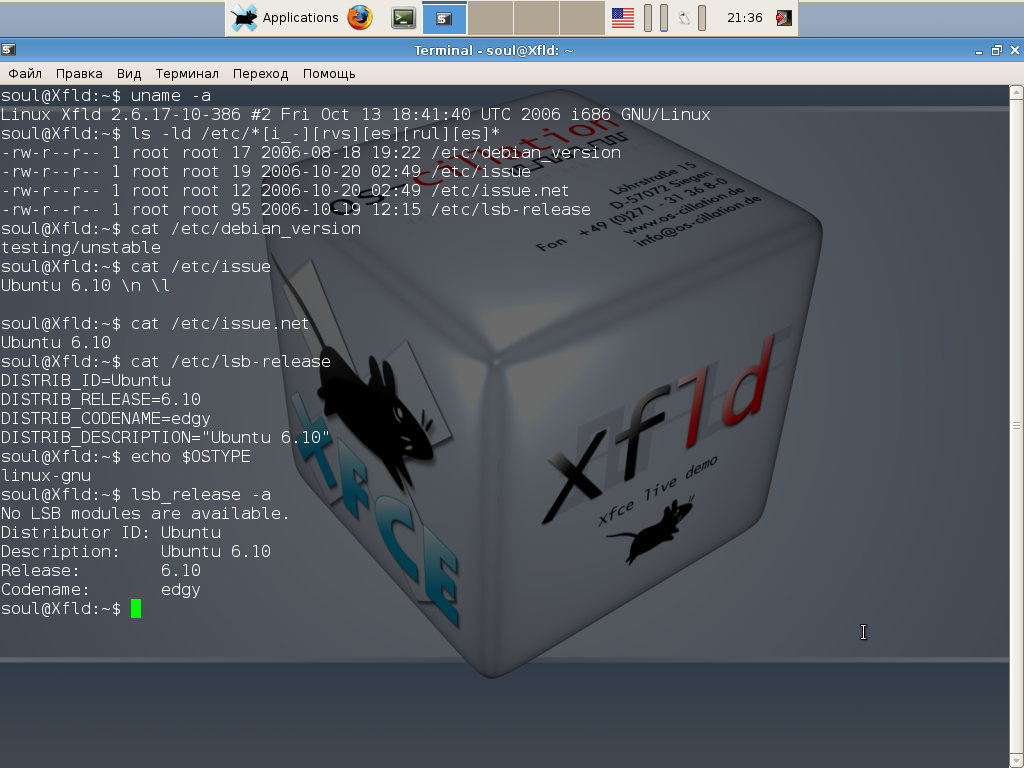The width and height of the screenshot is (1024, 768).
Task: Launch Firefox from the top panel
Action: [360, 18]
